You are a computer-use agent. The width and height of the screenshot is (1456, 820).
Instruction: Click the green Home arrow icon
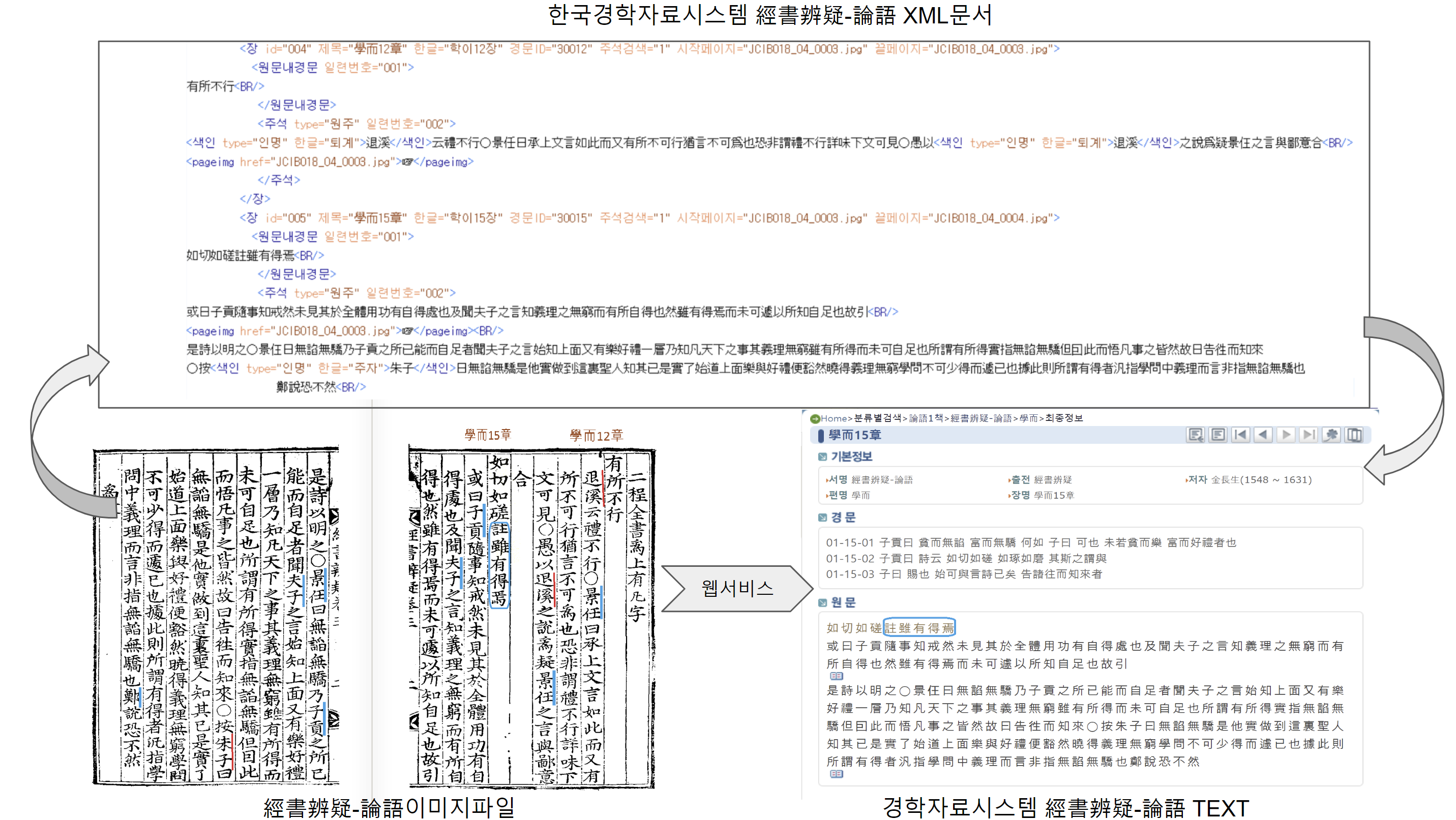[x=816, y=418]
